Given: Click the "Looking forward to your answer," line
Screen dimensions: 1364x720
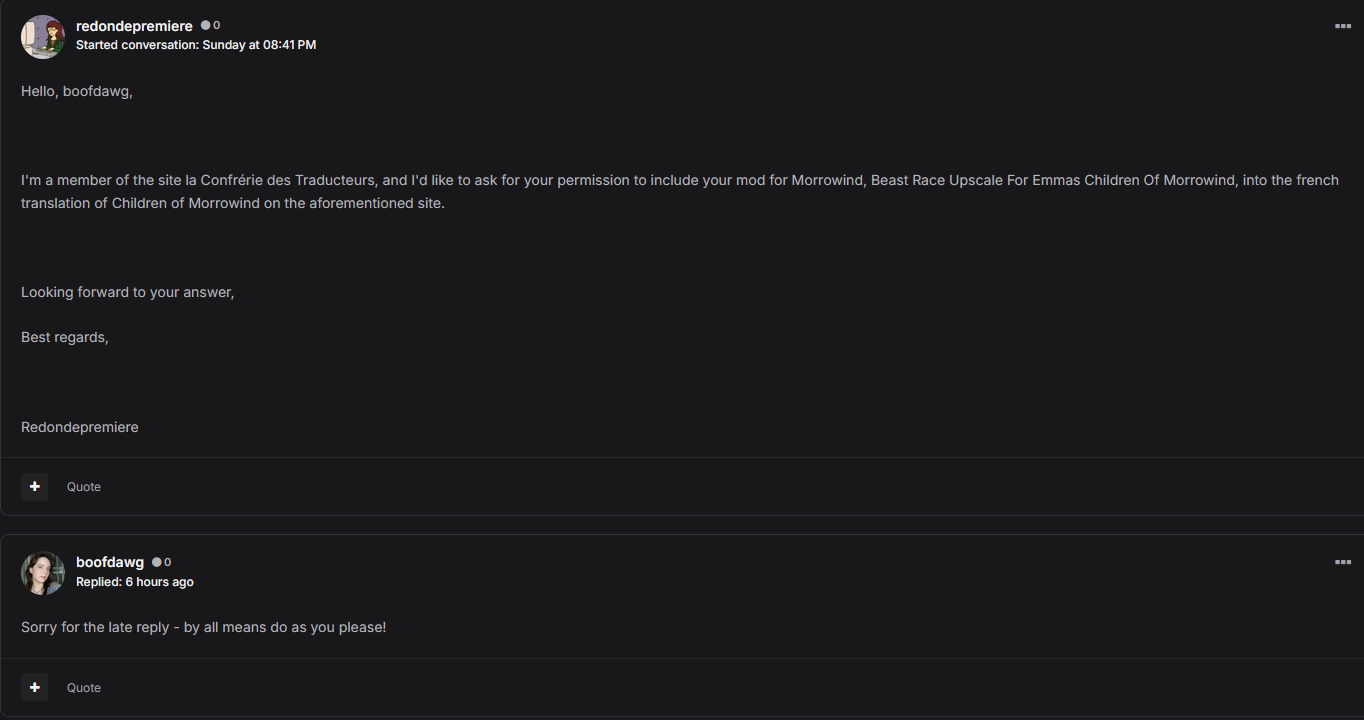Looking at the screenshot, I should [x=128, y=292].
